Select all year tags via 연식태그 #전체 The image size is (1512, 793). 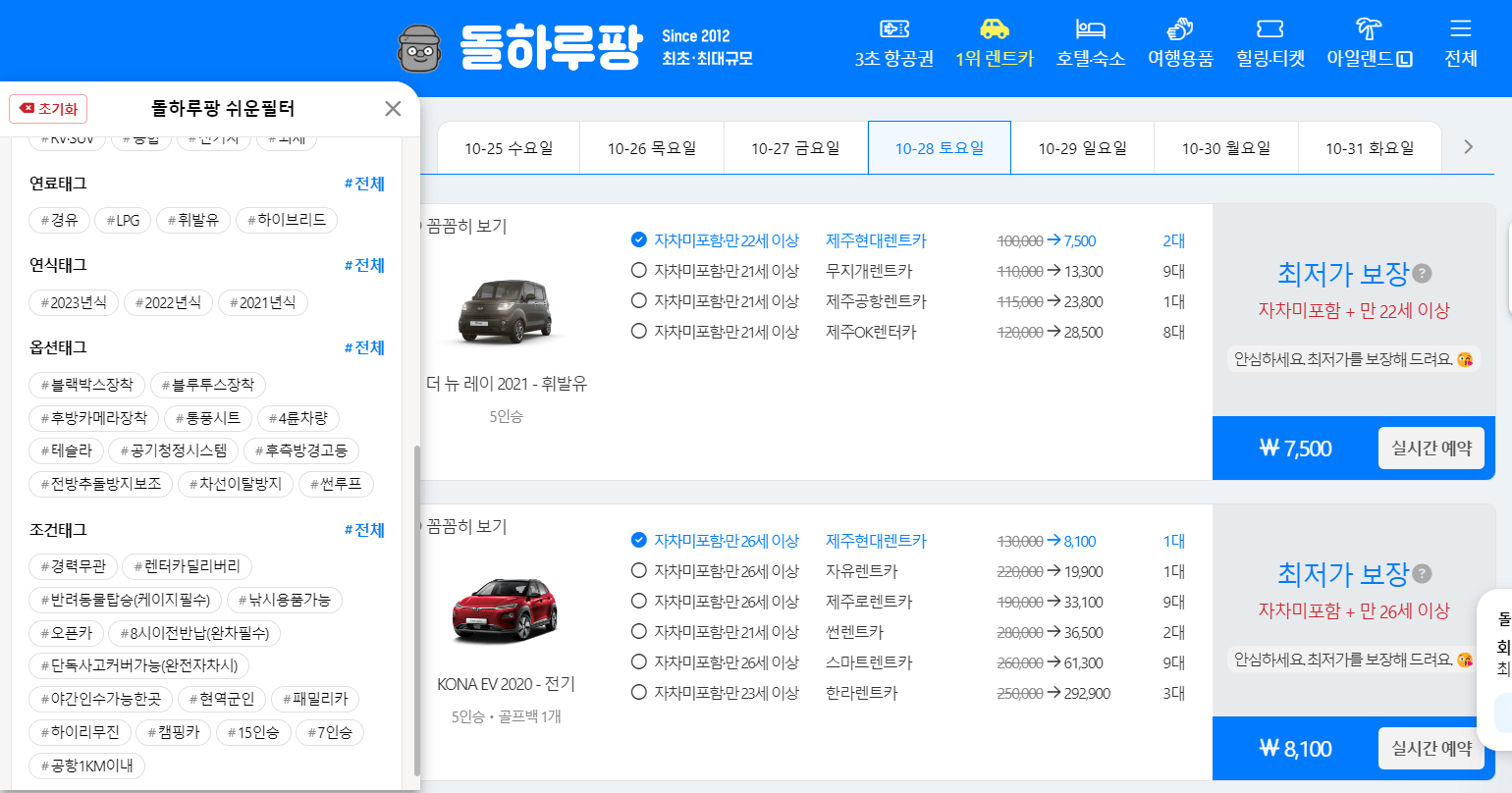tap(364, 265)
